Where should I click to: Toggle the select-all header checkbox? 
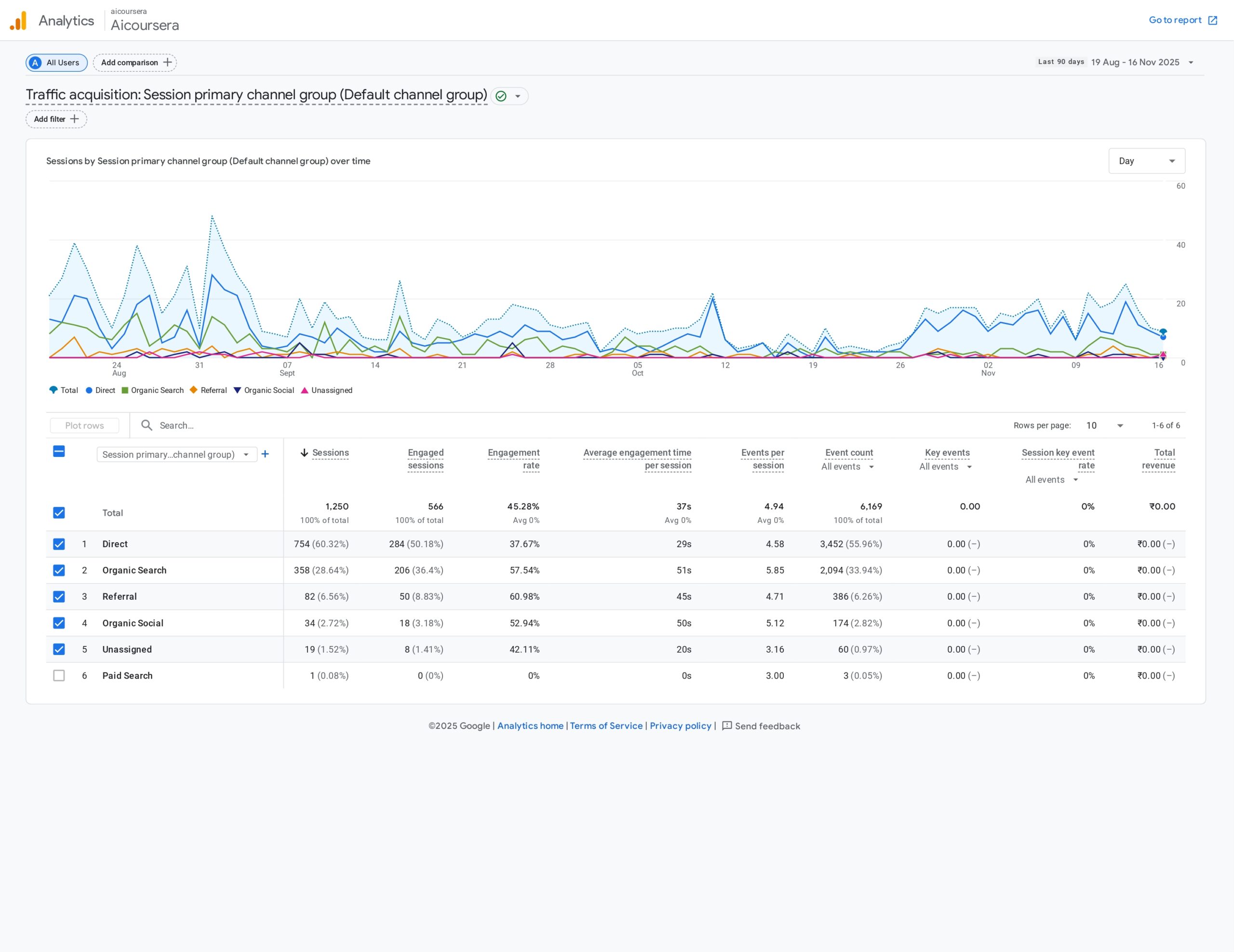[59, 452]
